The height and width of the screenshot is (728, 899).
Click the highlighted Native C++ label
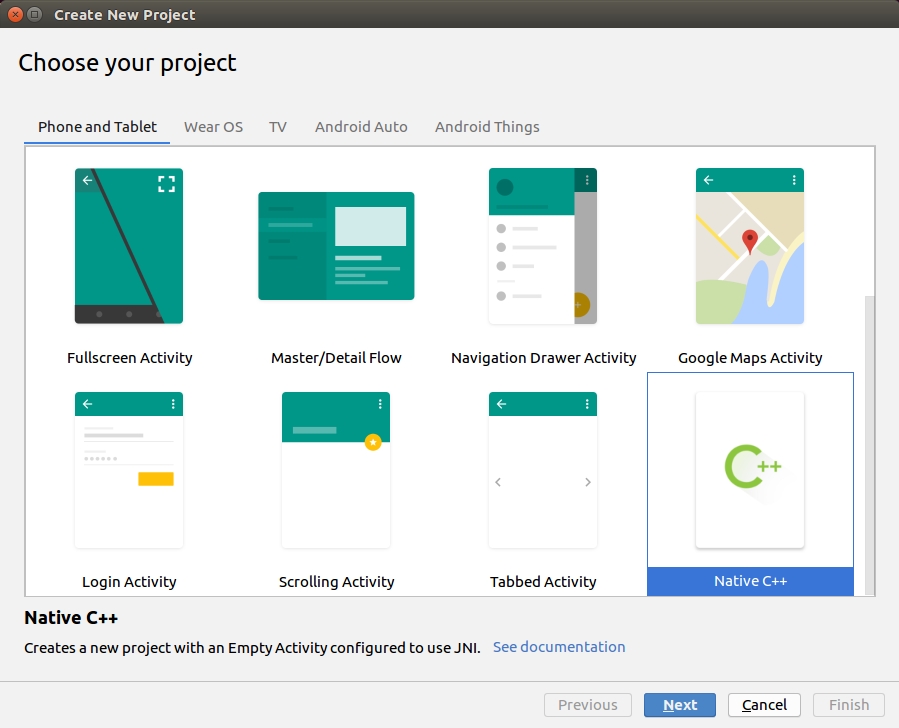point(750,581)
